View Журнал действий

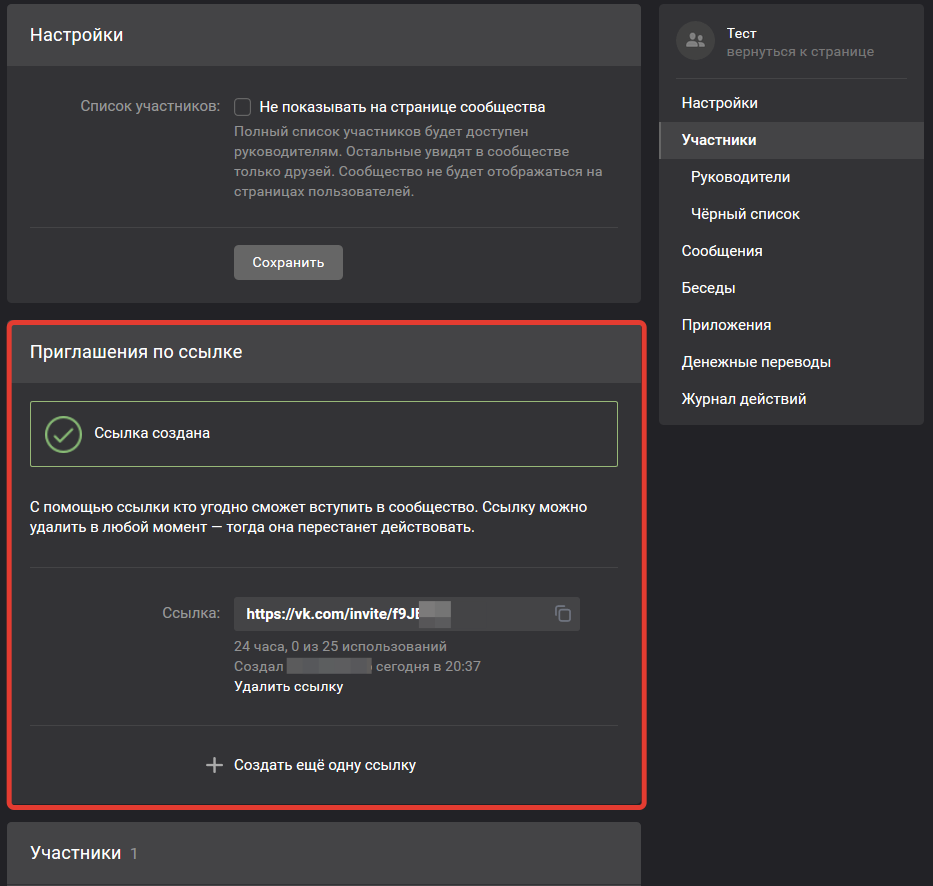[743, 399]
